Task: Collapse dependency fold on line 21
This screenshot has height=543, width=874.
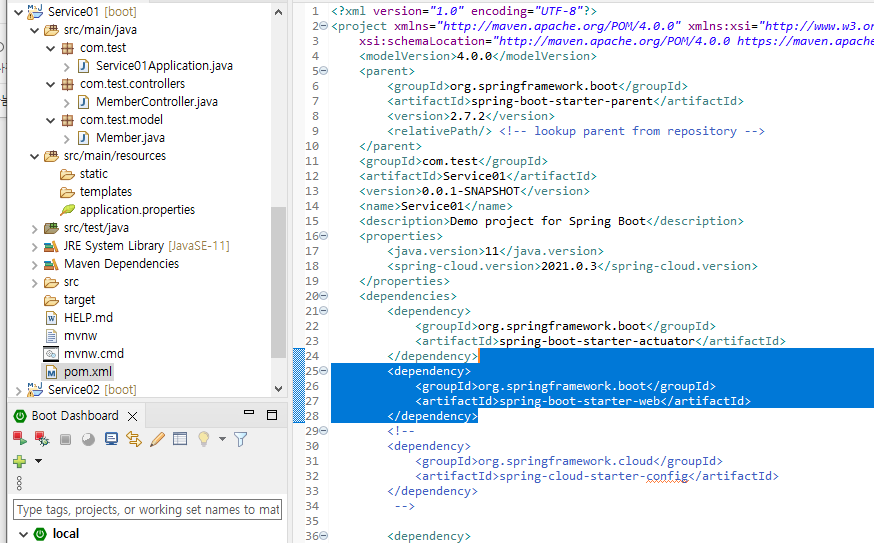Action: click(x=323, y=311)
